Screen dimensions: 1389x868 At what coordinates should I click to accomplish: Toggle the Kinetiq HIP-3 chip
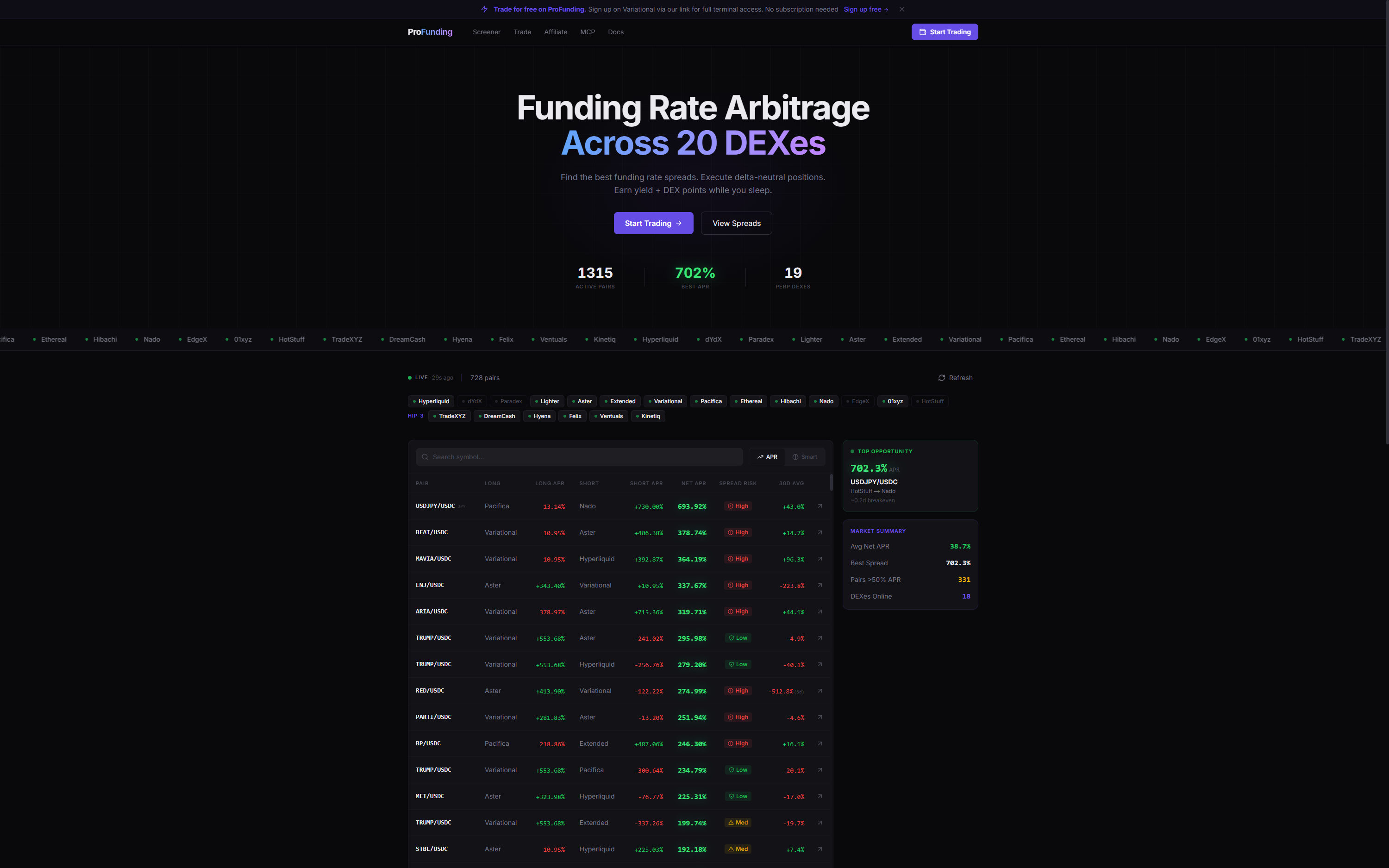(x=647, y=416)
